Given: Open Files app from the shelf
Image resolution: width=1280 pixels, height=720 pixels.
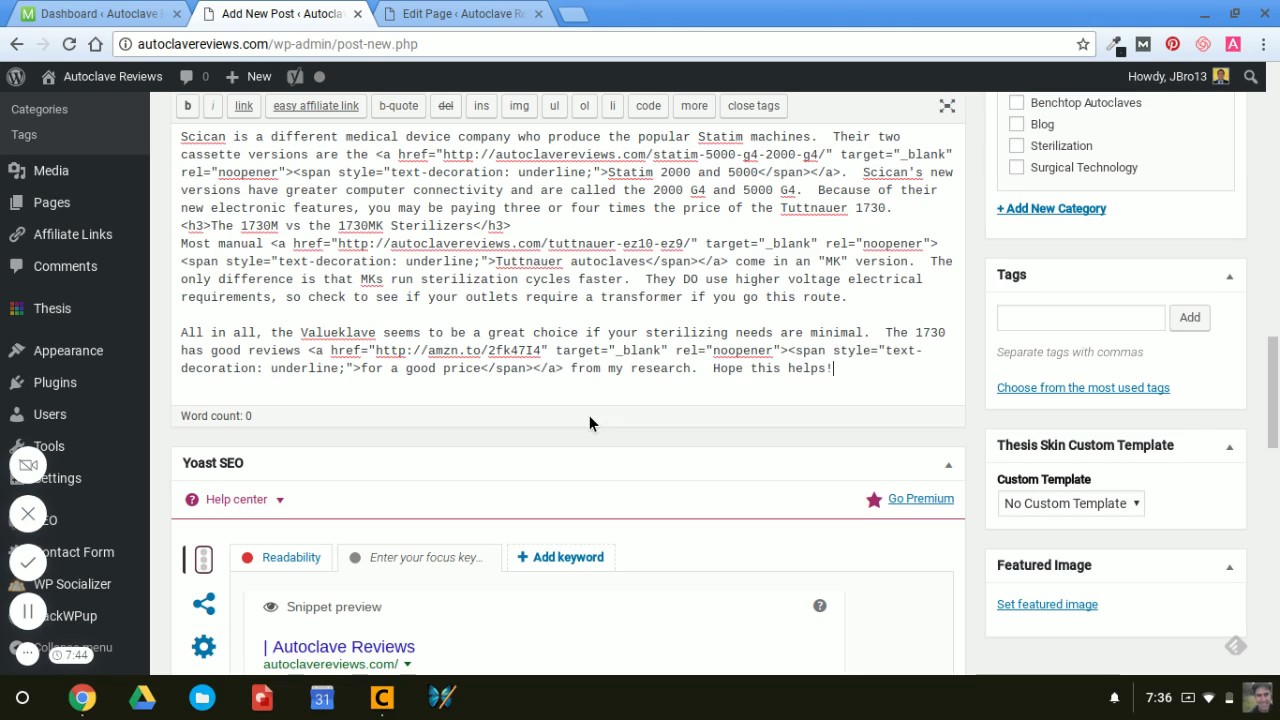Looking at the screenshot, I should 202,698.
